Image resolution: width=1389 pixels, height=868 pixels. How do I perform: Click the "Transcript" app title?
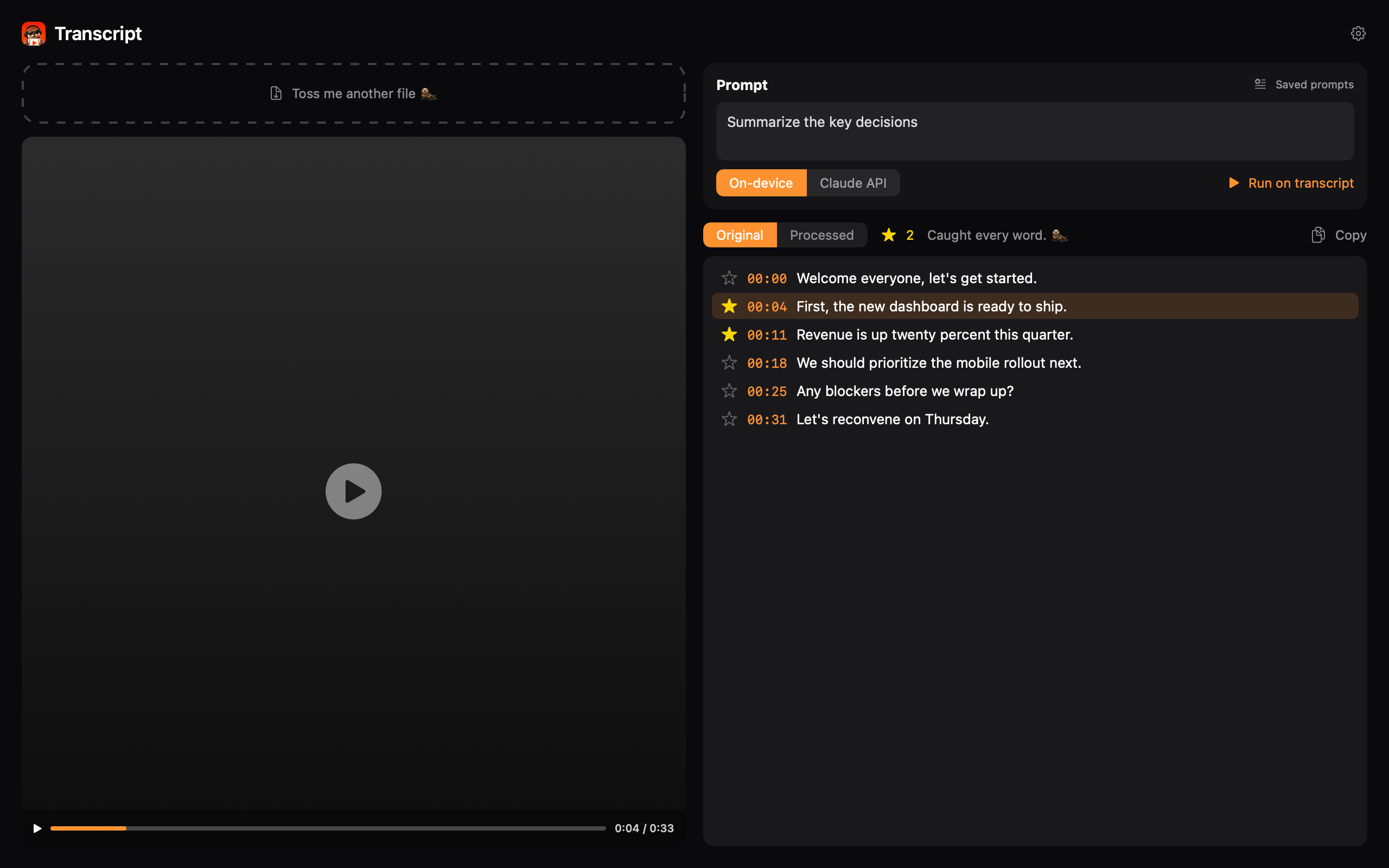98,33
